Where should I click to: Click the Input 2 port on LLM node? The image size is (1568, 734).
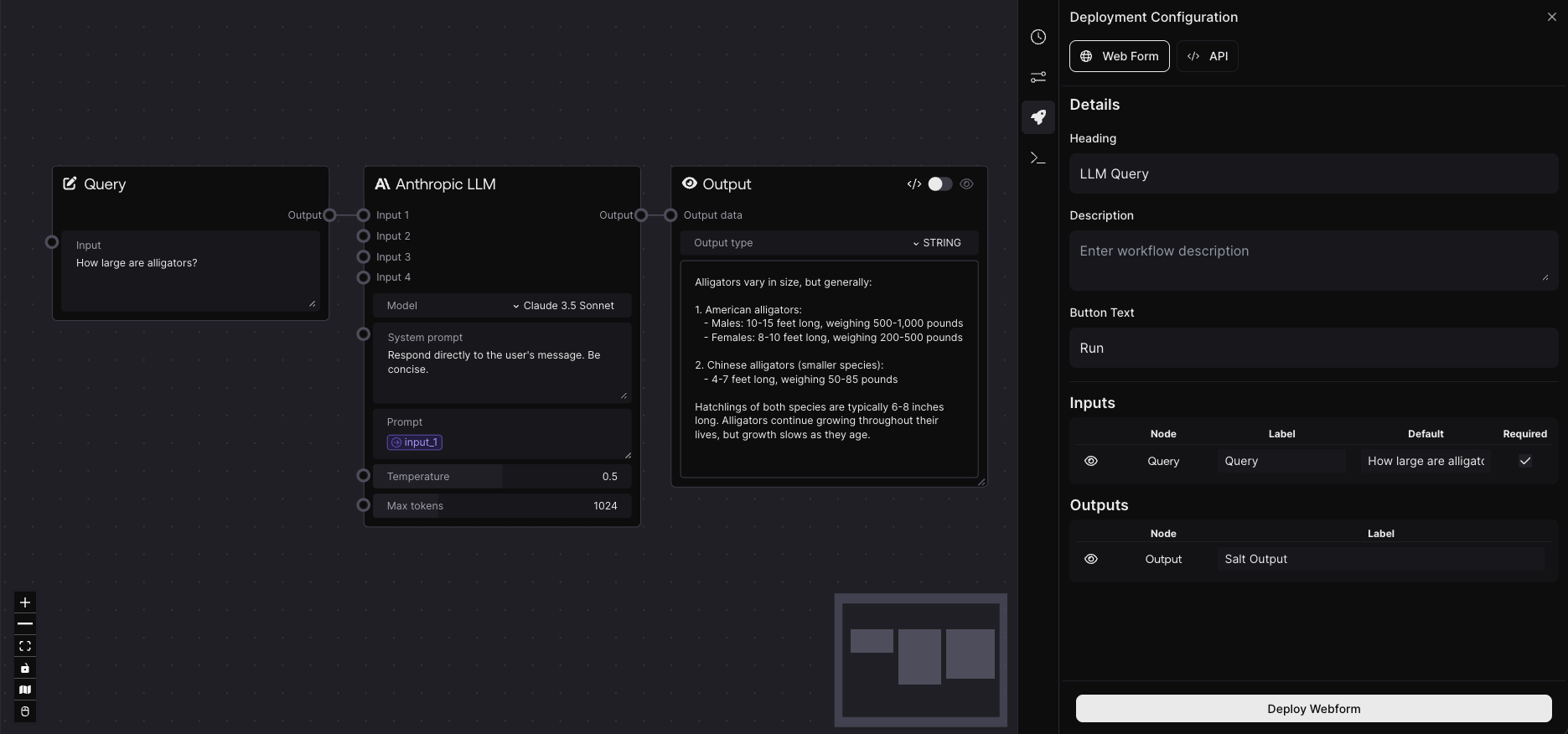pyautogui.click(x=364, y=236)
